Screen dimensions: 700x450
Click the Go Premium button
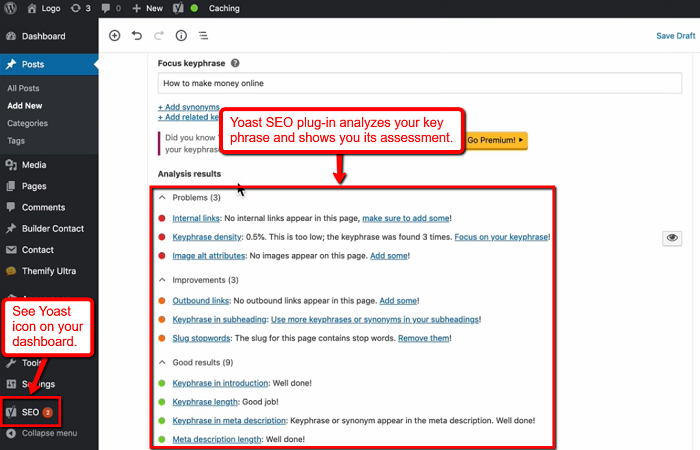pyautogui.click(x=496, y=140)
